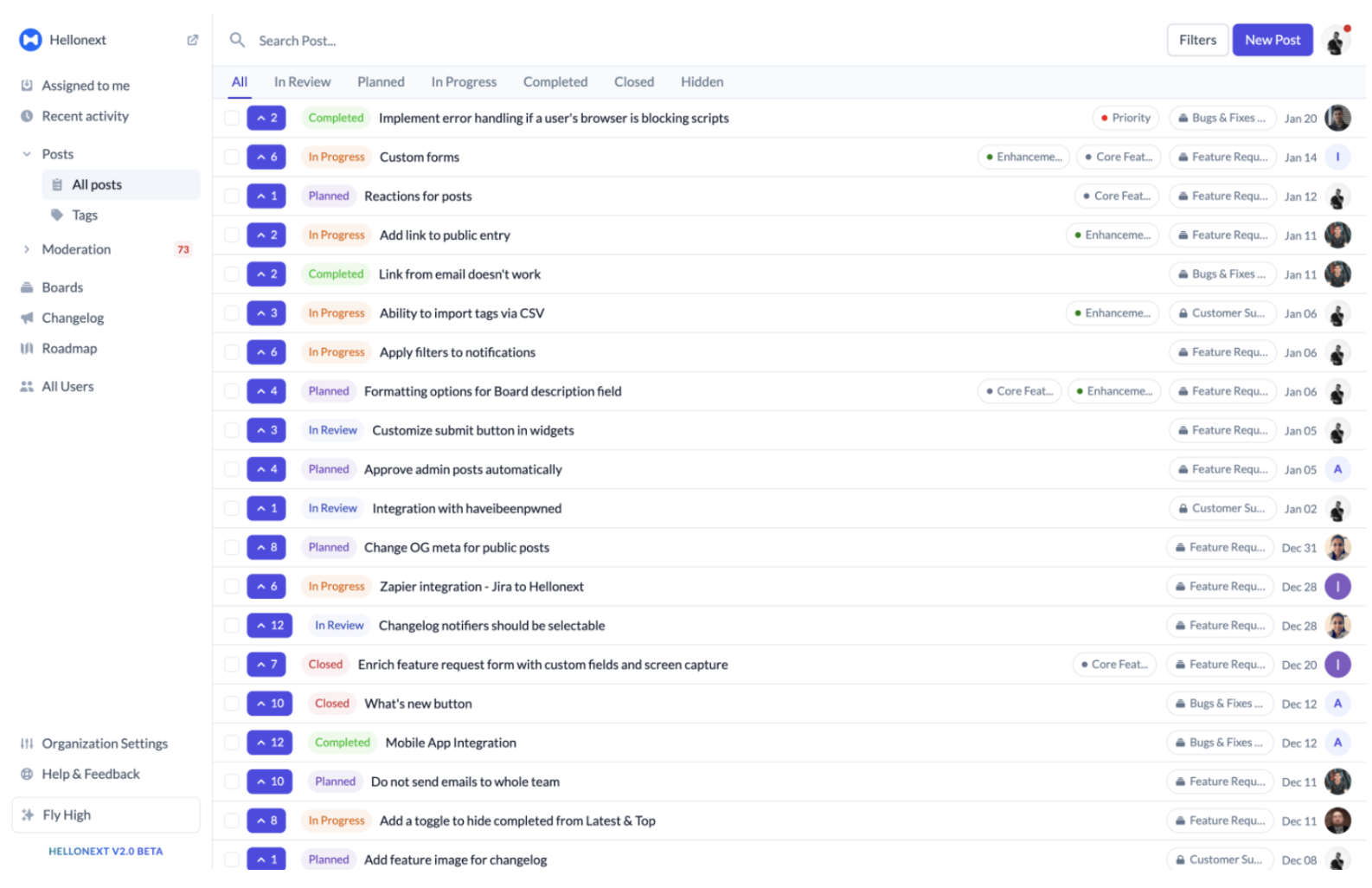Open the Roadmap section
The image size is (1372, 888).
(x=69, y=348)
